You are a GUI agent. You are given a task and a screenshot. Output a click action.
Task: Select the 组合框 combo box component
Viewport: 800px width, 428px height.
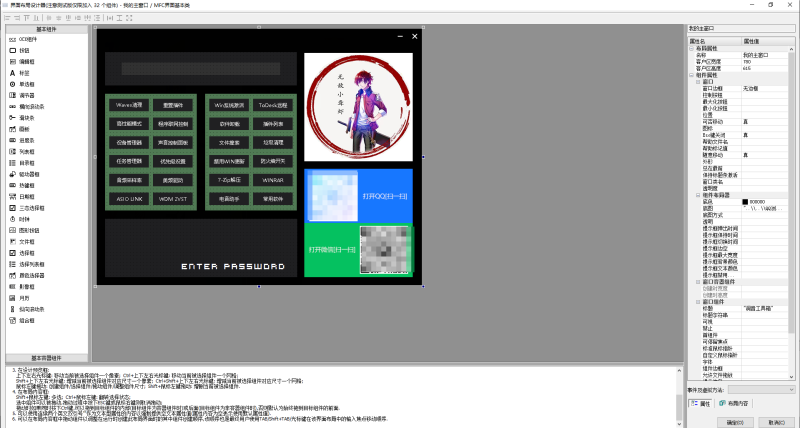(22, 320)
